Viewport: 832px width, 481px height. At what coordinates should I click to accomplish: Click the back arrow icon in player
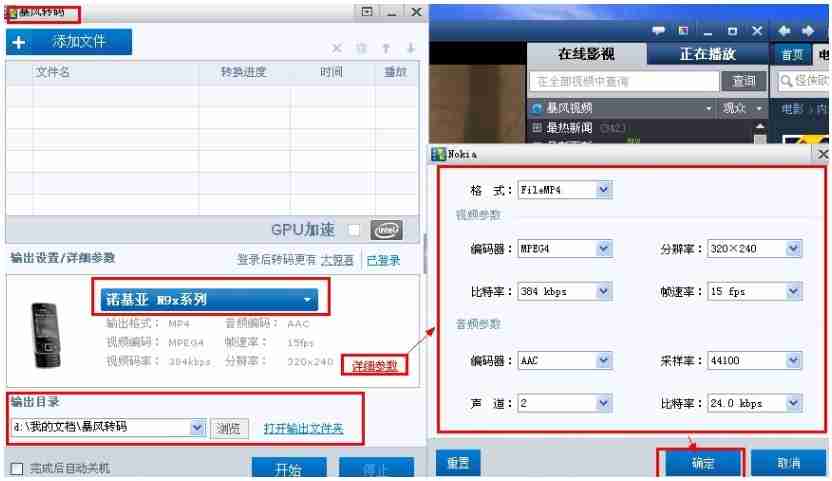[784, 31]
